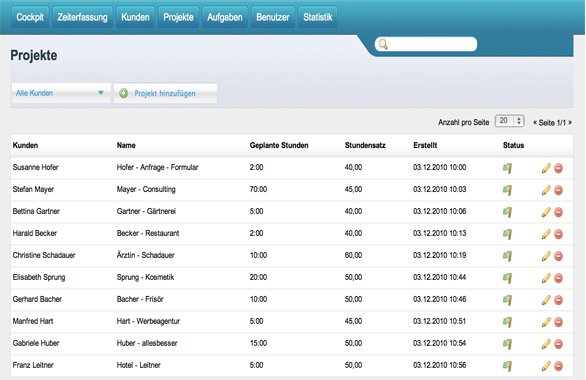Edit Becker - Restaurant project with pencil
The height and width of the screenshot is (380, 586).
546,234
